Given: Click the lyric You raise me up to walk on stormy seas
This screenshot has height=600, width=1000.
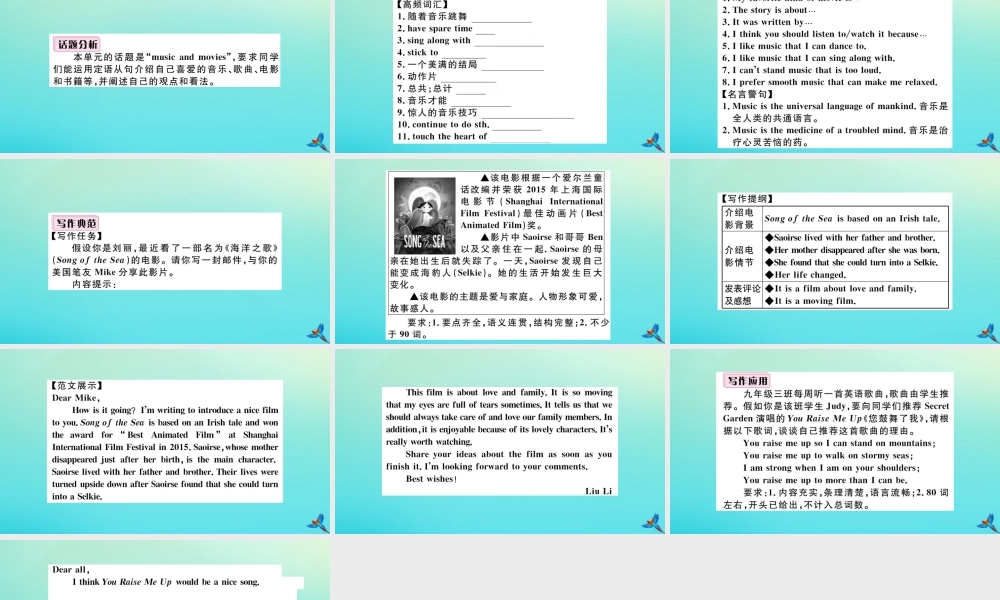Looking at the screenshot, I should coord(828,456).
